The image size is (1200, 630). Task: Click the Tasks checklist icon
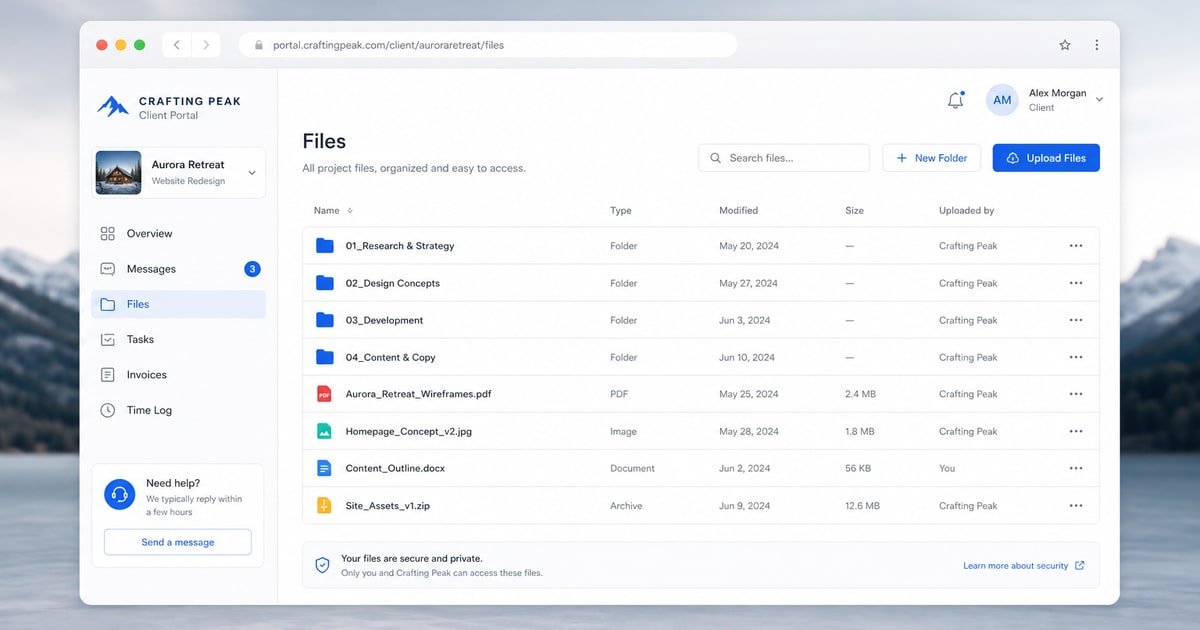point(108,339)
